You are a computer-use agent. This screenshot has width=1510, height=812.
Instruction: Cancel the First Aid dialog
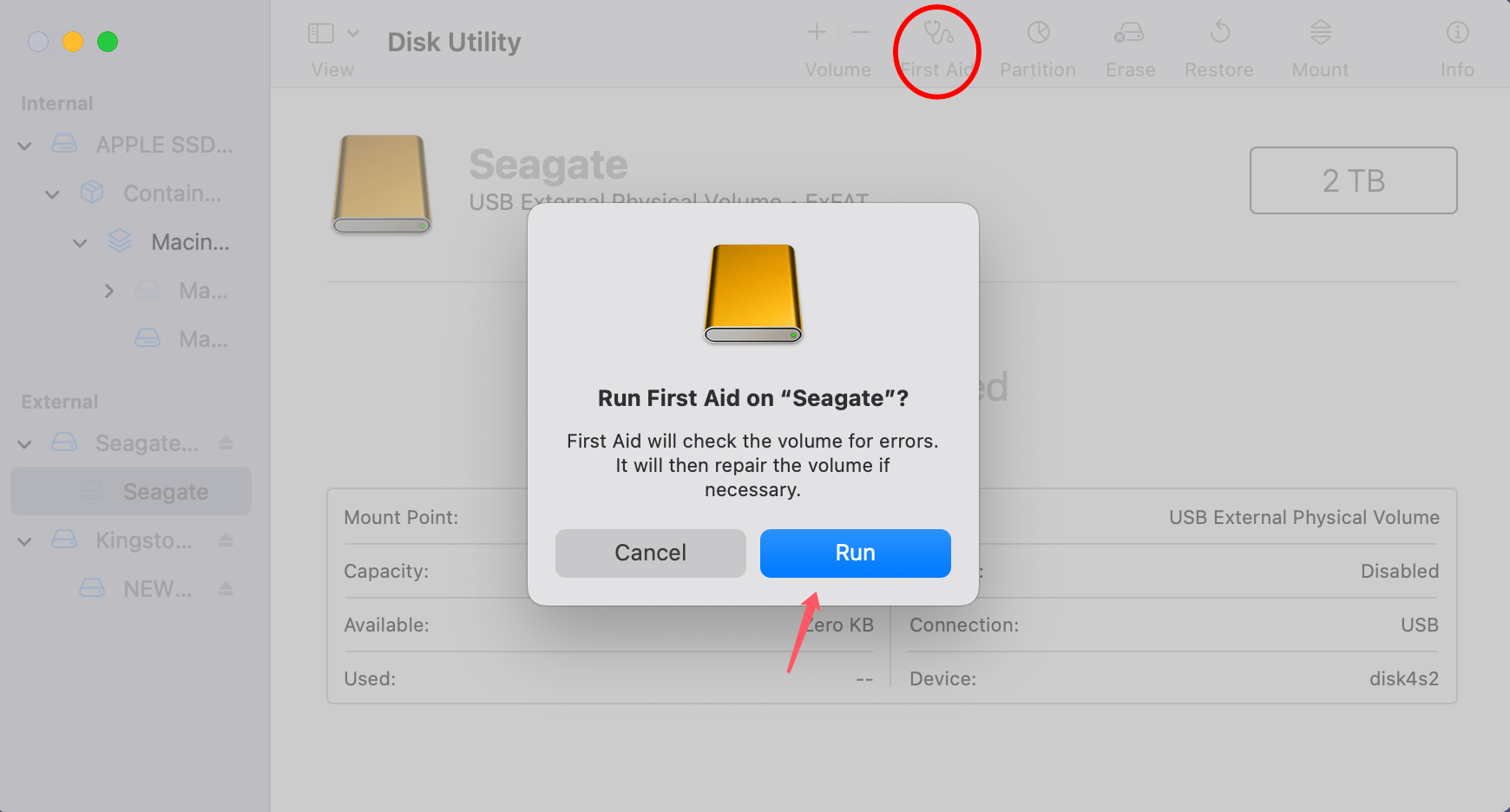pos(650,553)
